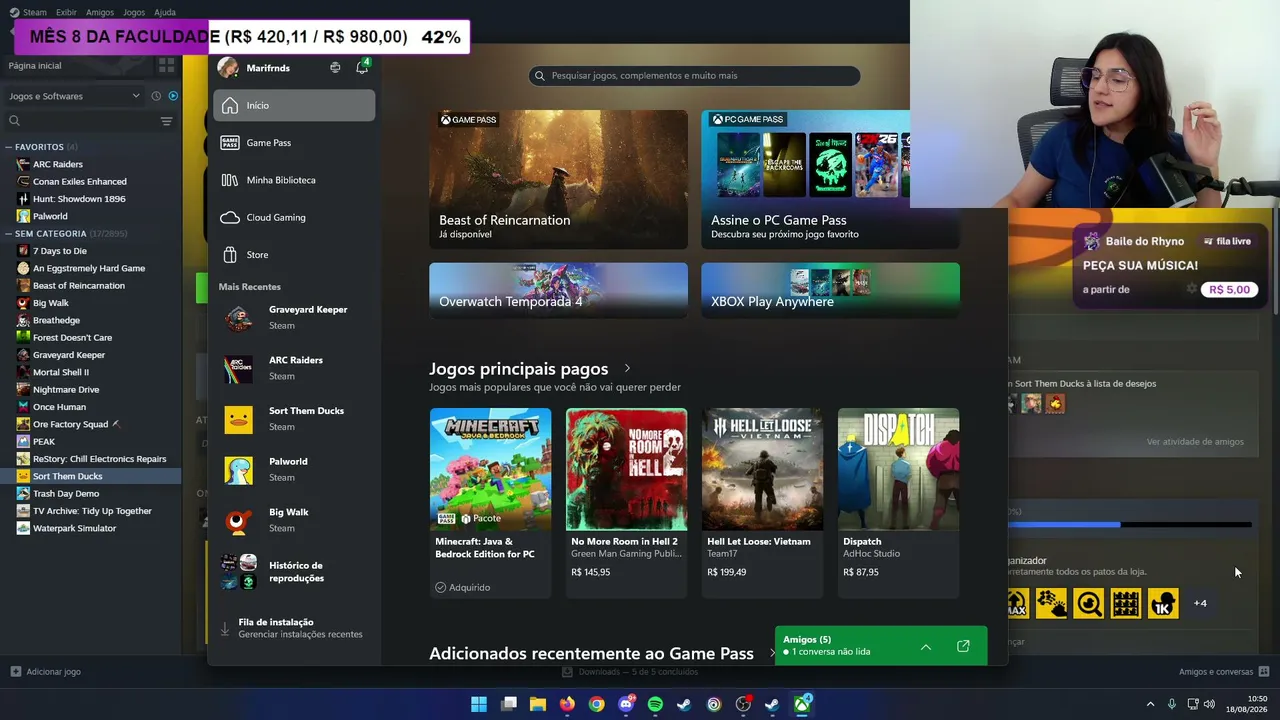Open Minha Biblioteca in Xbox sidebar
The height and width of the screenshot is (720, 1280).
294,180
